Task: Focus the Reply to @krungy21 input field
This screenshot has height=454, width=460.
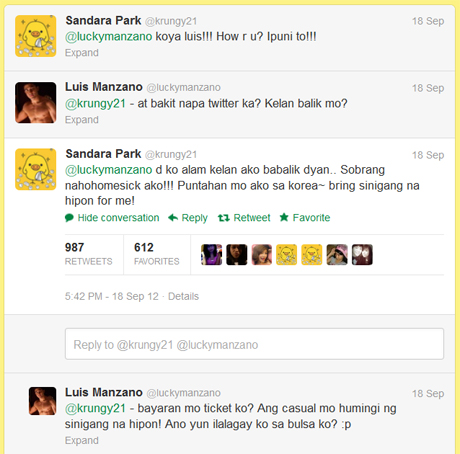Action: click(254, 344)
